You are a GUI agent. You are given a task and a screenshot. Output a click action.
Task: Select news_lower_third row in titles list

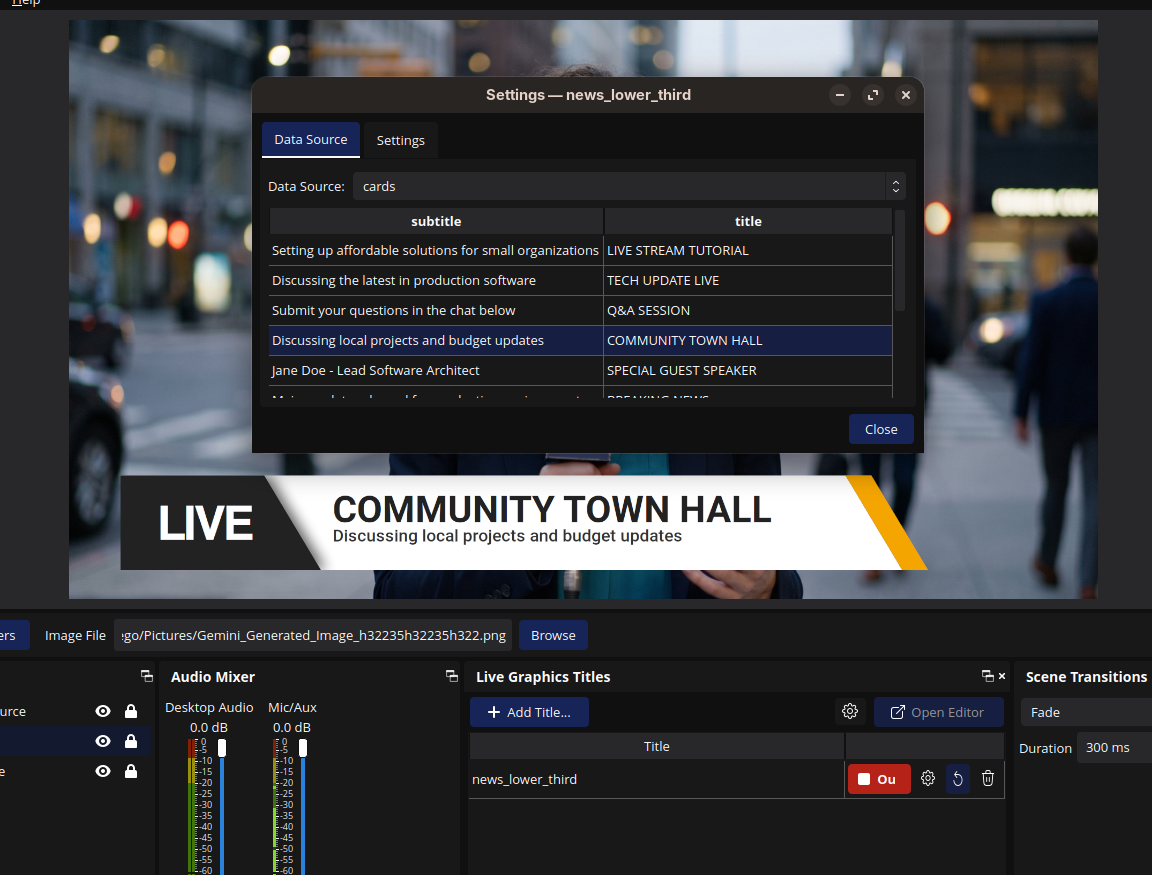[x=656, y=779]
